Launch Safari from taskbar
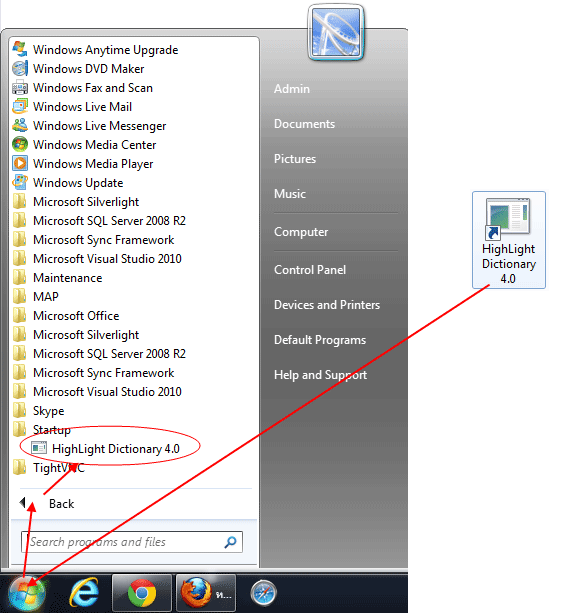 coord(263,593)
